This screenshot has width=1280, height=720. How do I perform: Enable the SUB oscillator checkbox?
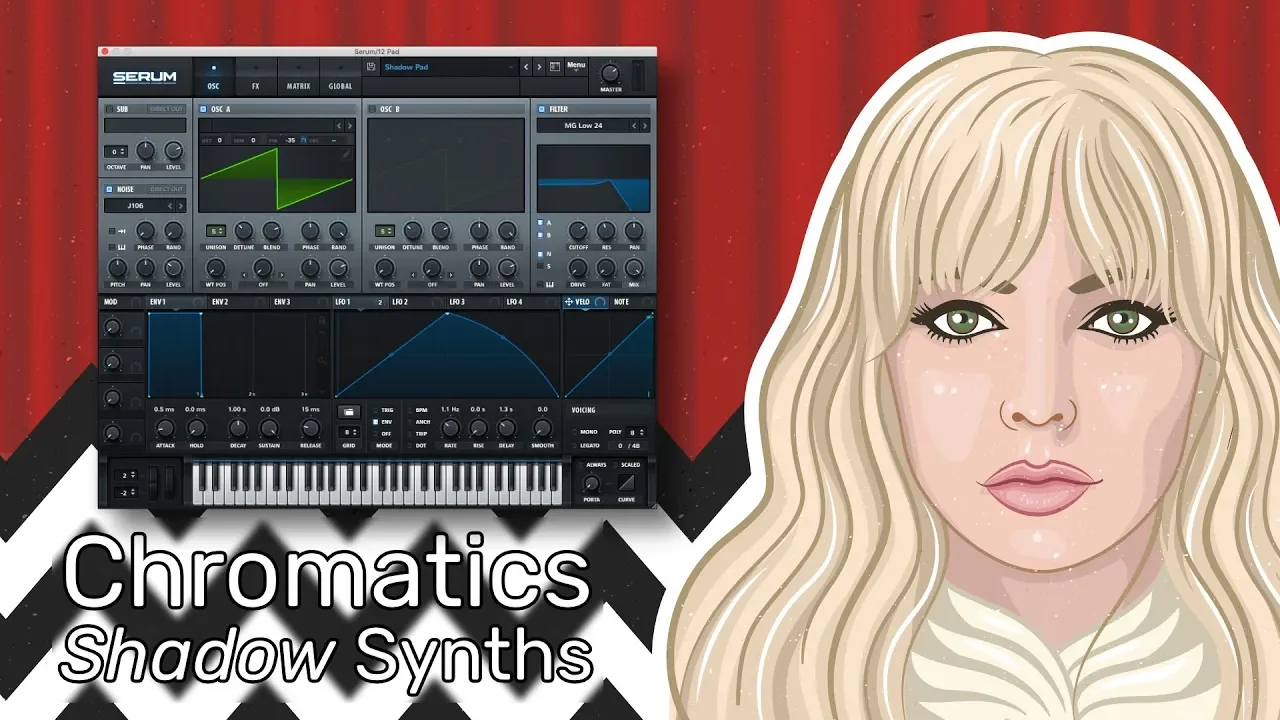coord(108,109)
